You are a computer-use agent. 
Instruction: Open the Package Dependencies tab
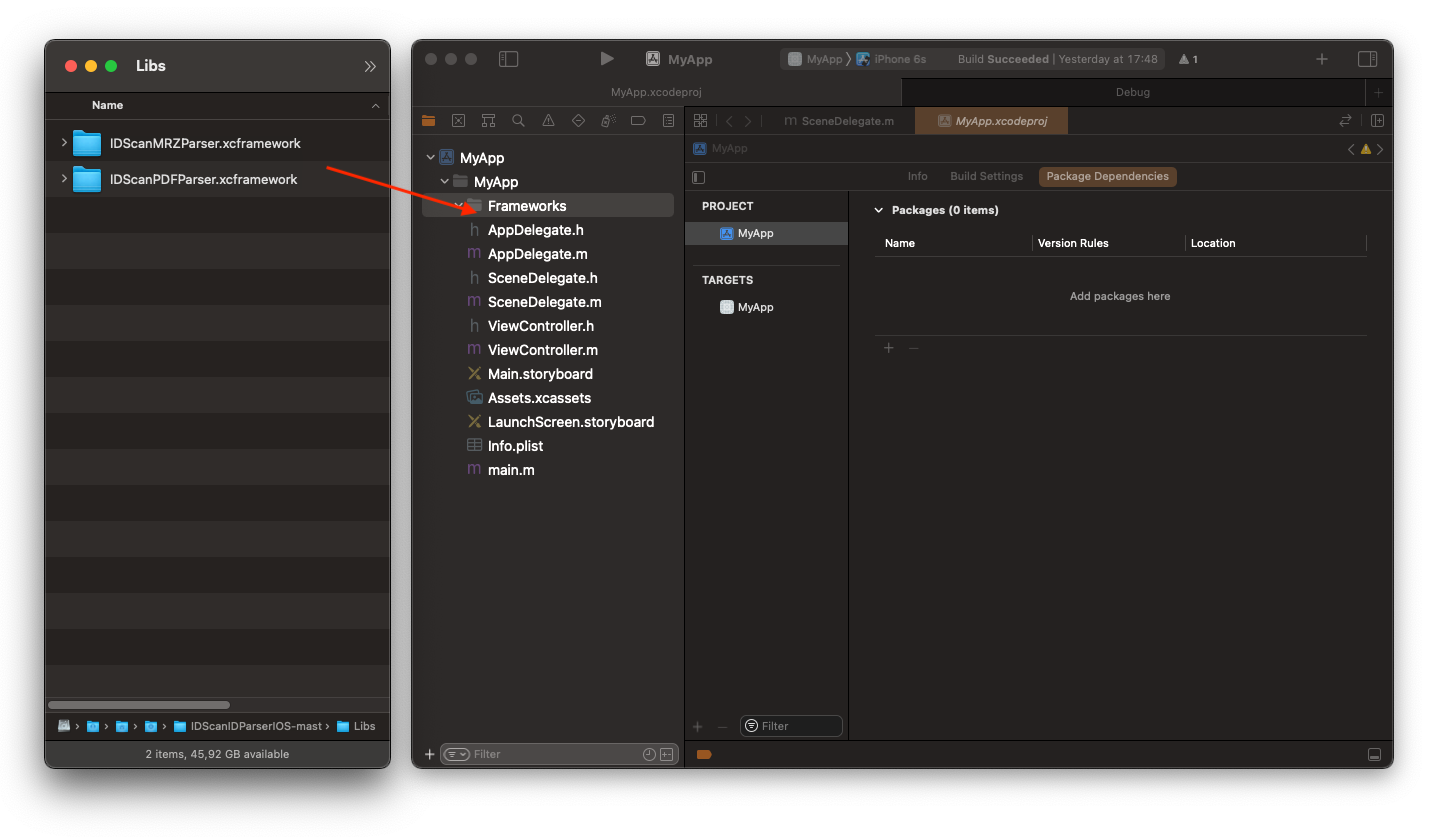tap(1107, 176)
